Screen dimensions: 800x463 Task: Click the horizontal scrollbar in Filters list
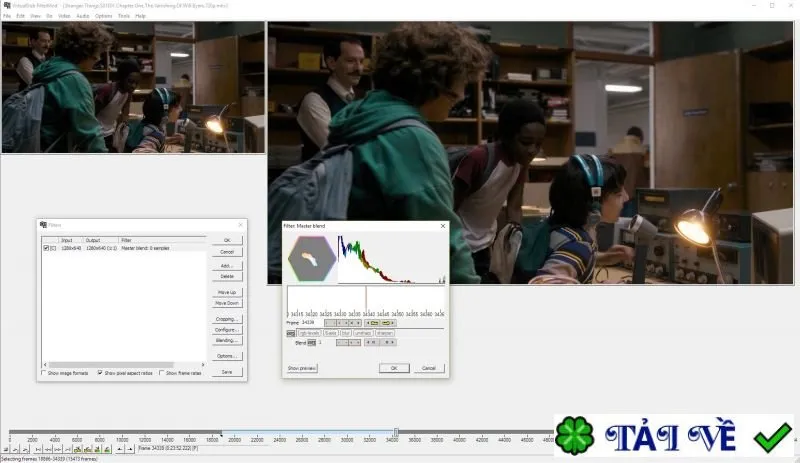pyautogui.click(x=111, y=364)
